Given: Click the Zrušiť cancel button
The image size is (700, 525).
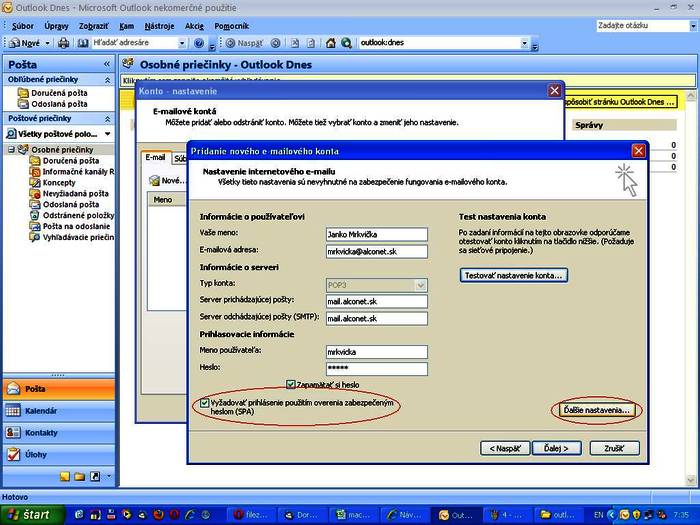Looking at the screenshot, I should (614, 448).
